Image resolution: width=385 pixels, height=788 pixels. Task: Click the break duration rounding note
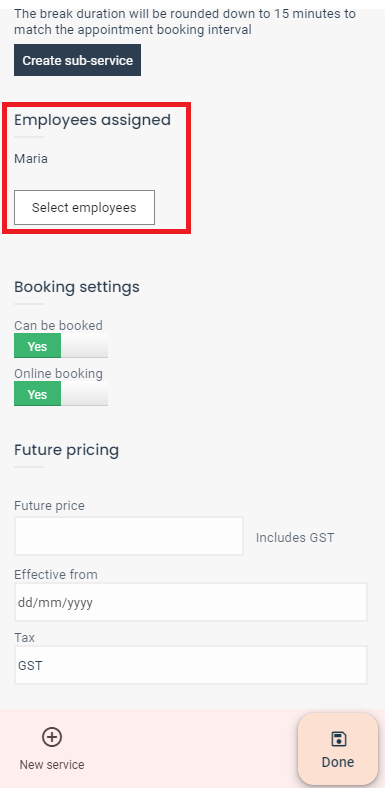coord(185,22)
